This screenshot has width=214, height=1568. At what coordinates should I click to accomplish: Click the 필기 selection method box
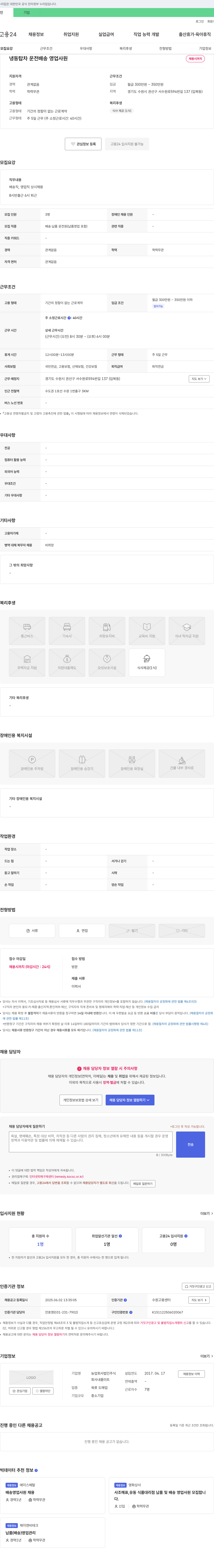point(132,931)
